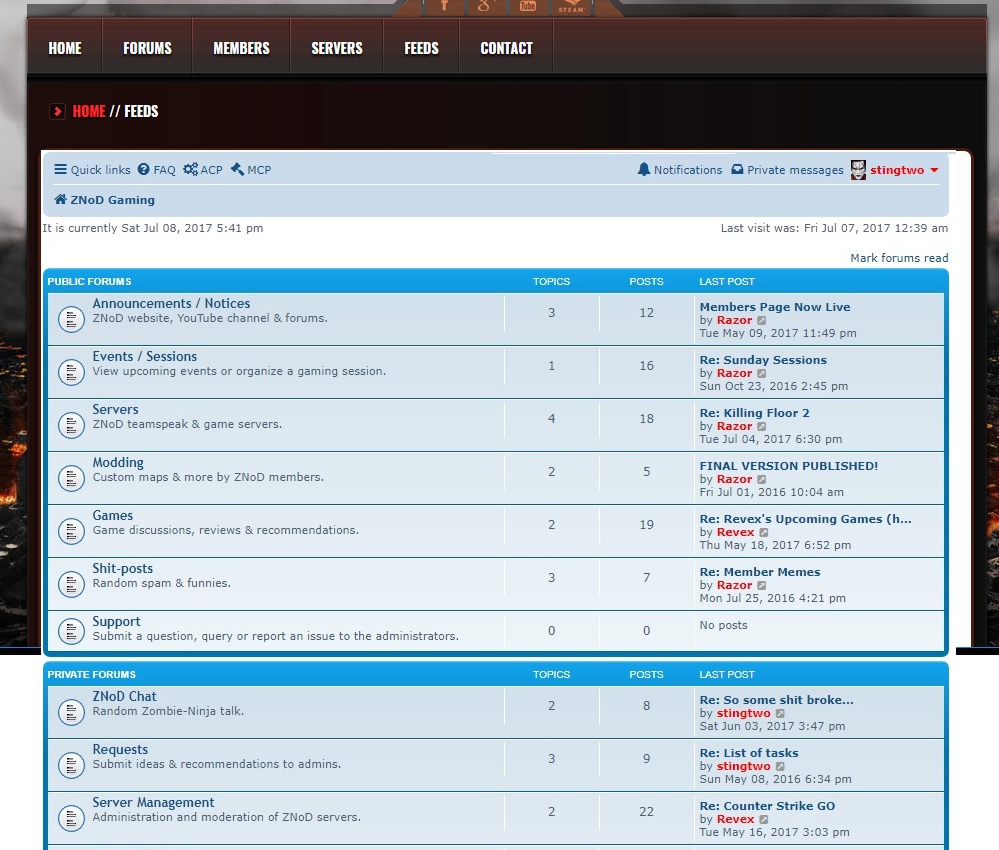
Task: View latest post icon in Servers row
Action: pyautogui.click(x=762, y=427)
